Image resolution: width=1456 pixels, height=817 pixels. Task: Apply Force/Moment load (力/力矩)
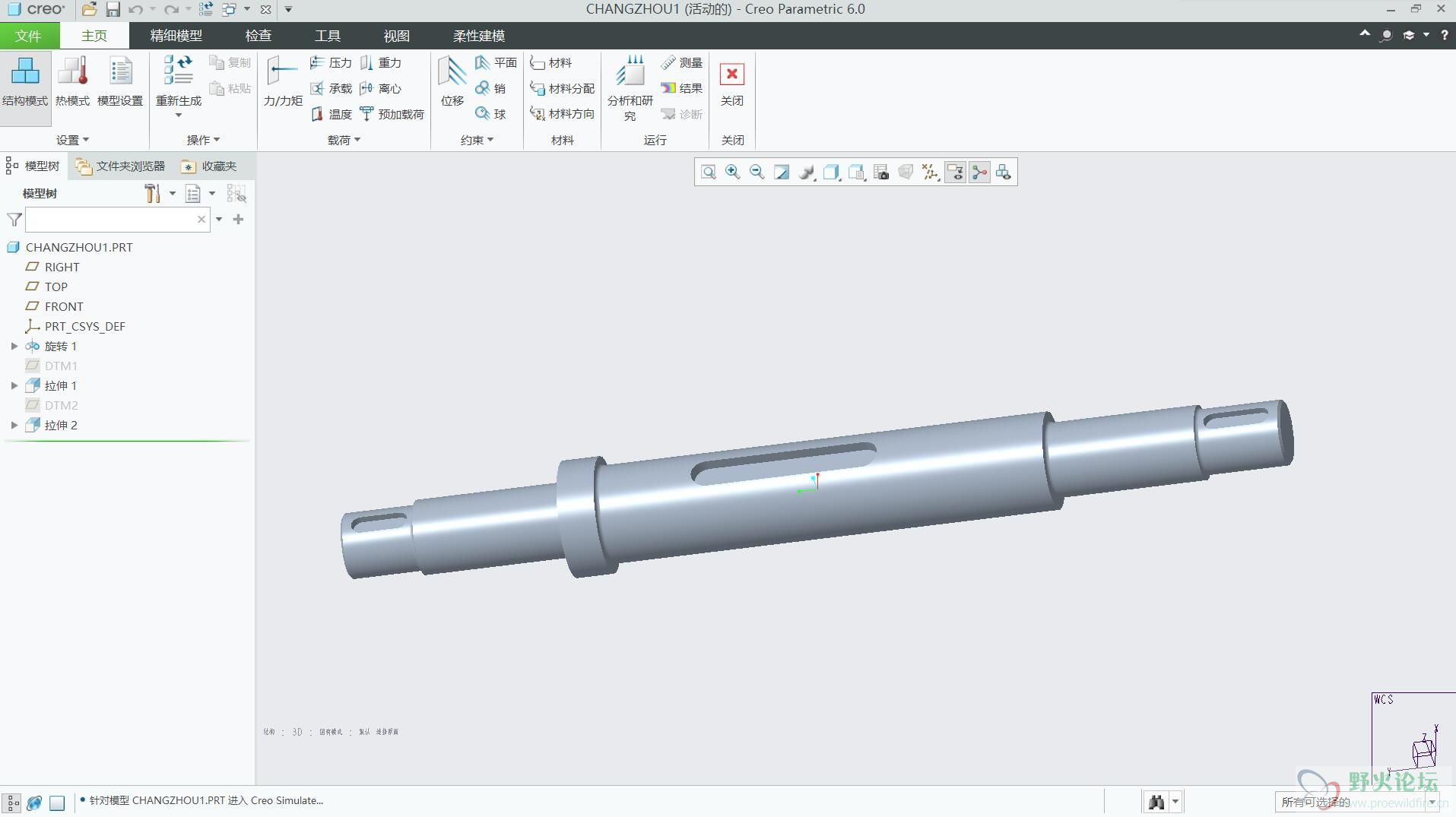[283, 82]
